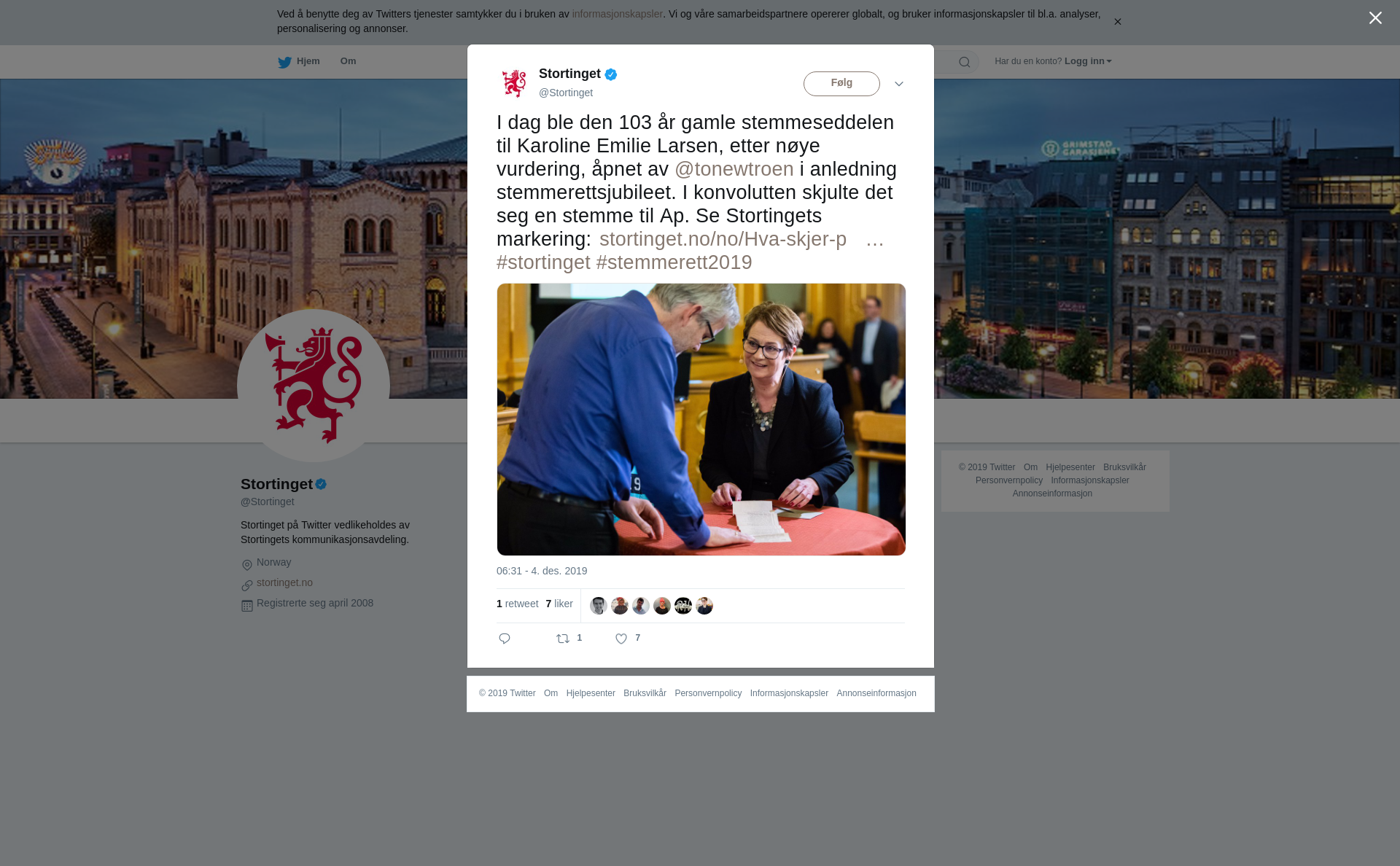Open the Logg inn dropdown

(1088, 61)
